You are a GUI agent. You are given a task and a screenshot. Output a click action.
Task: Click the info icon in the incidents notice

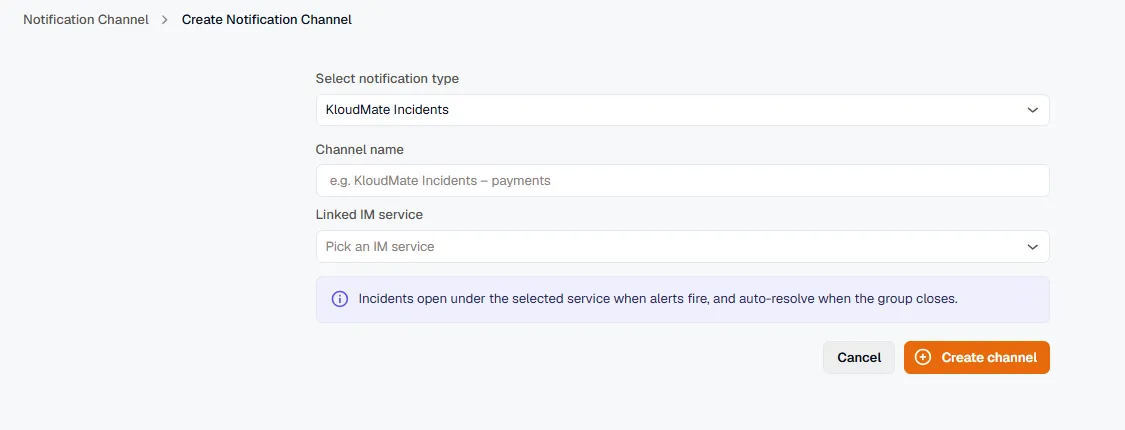click(339, 299)
